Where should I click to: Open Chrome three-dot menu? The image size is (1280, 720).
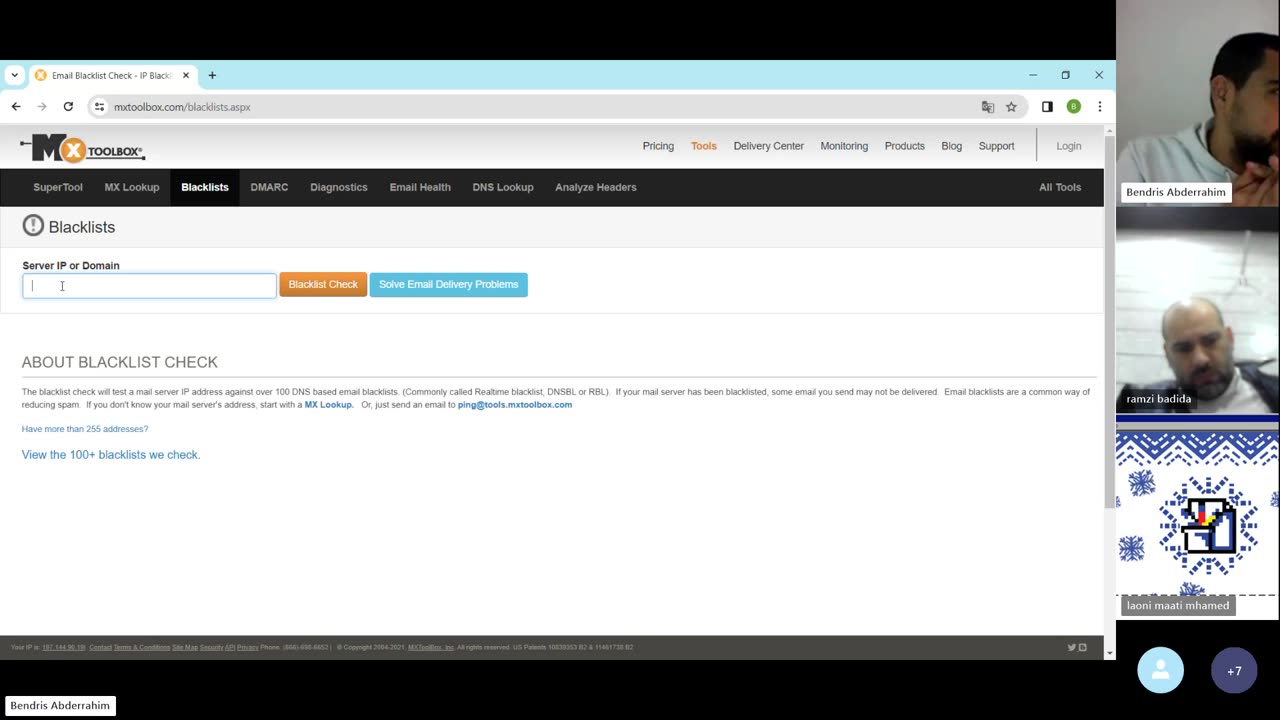[1099, 107]
